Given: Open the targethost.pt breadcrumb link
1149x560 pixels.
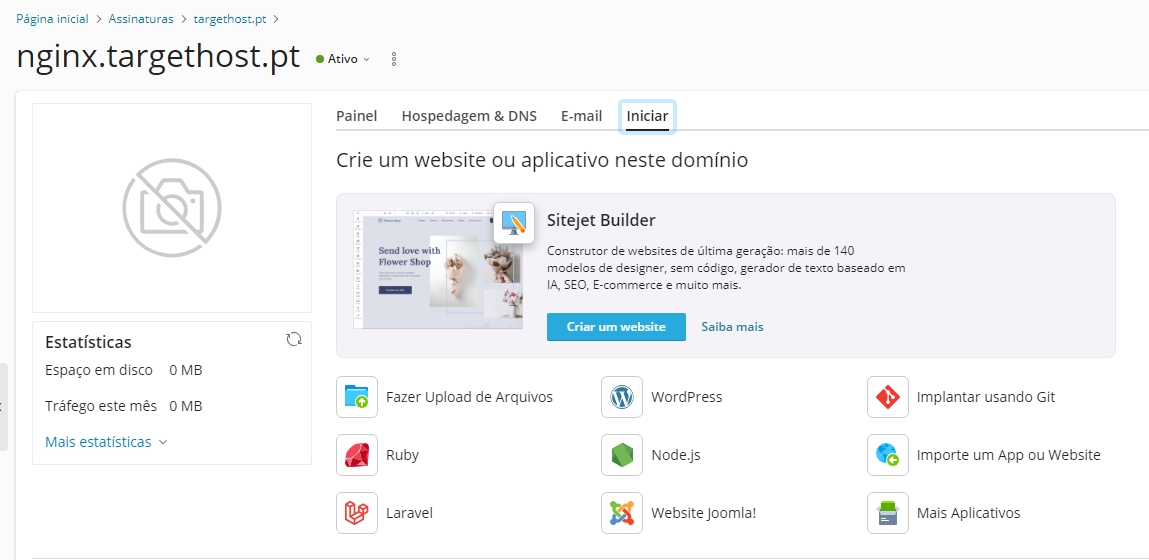Looking at the screenshot, I should point(230,19).
